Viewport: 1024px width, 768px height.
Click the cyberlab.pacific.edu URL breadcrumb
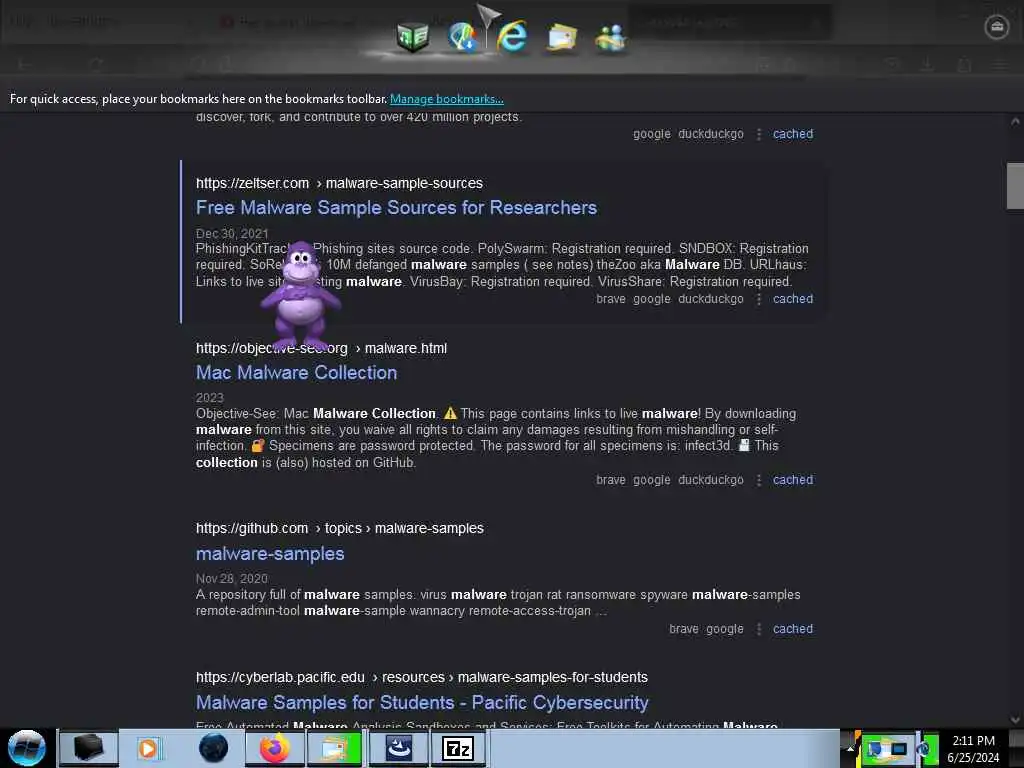tap(422, 678)
